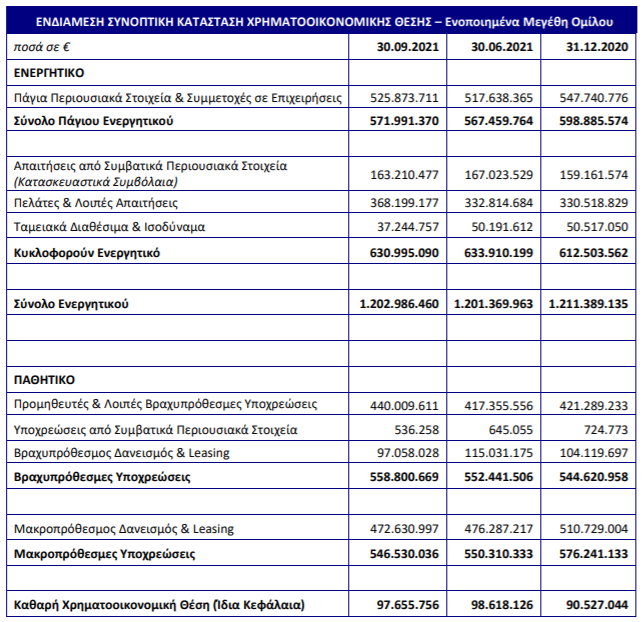Select "Βραχυπρόθεσμος Δανεισμός & Leasing" row label

click(x=121, y=453)
